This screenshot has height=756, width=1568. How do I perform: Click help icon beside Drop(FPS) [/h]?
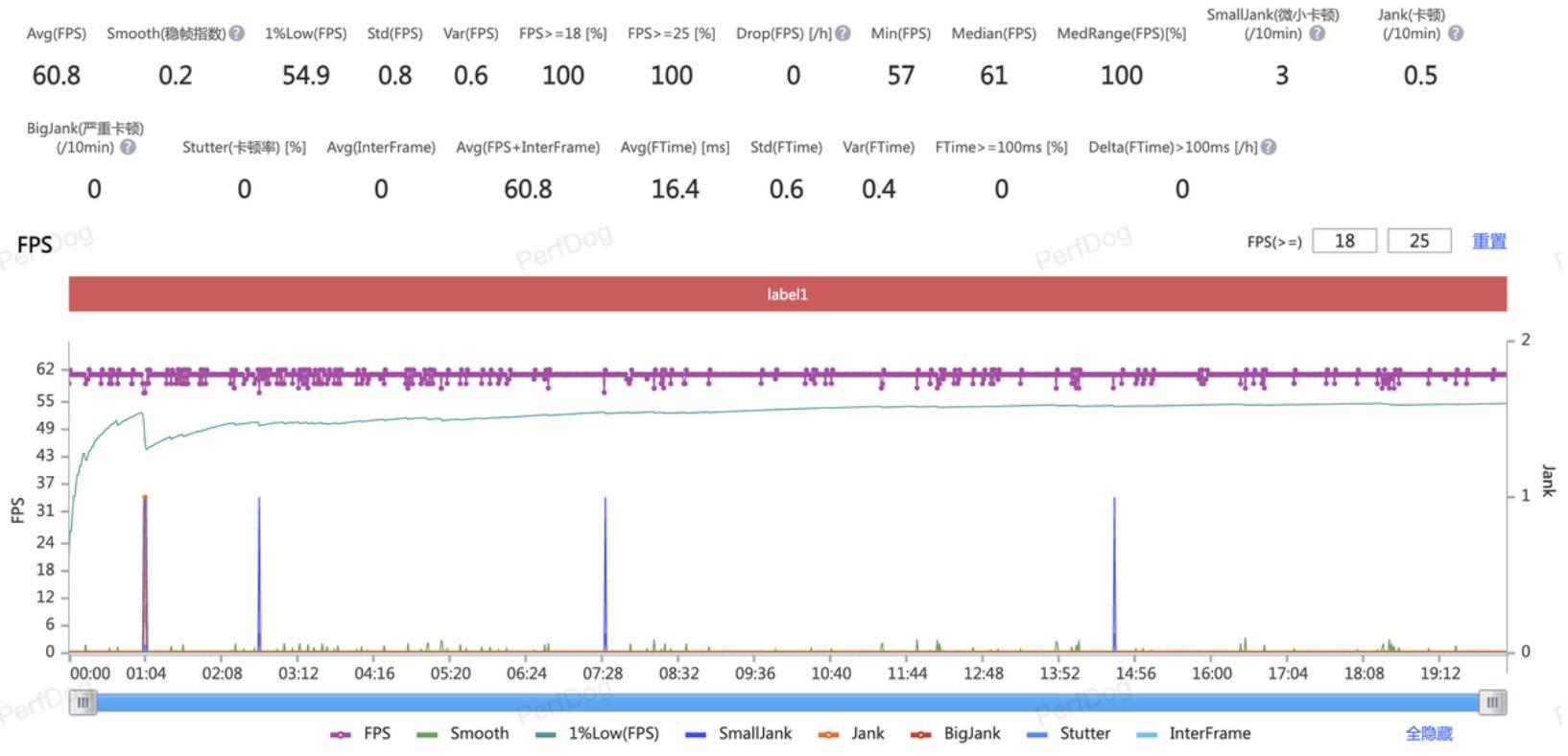pos(843,34)
